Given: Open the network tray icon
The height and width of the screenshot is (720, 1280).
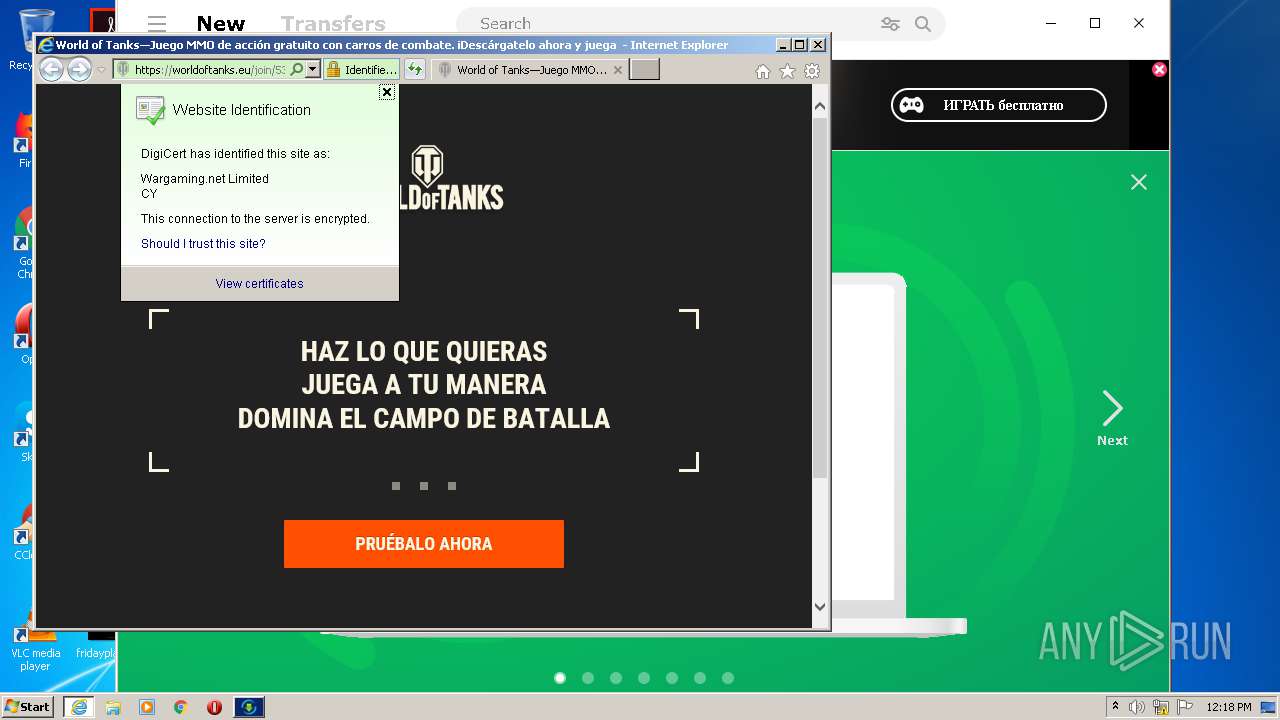Looking at the screenshot, I should click(1161, 707).
